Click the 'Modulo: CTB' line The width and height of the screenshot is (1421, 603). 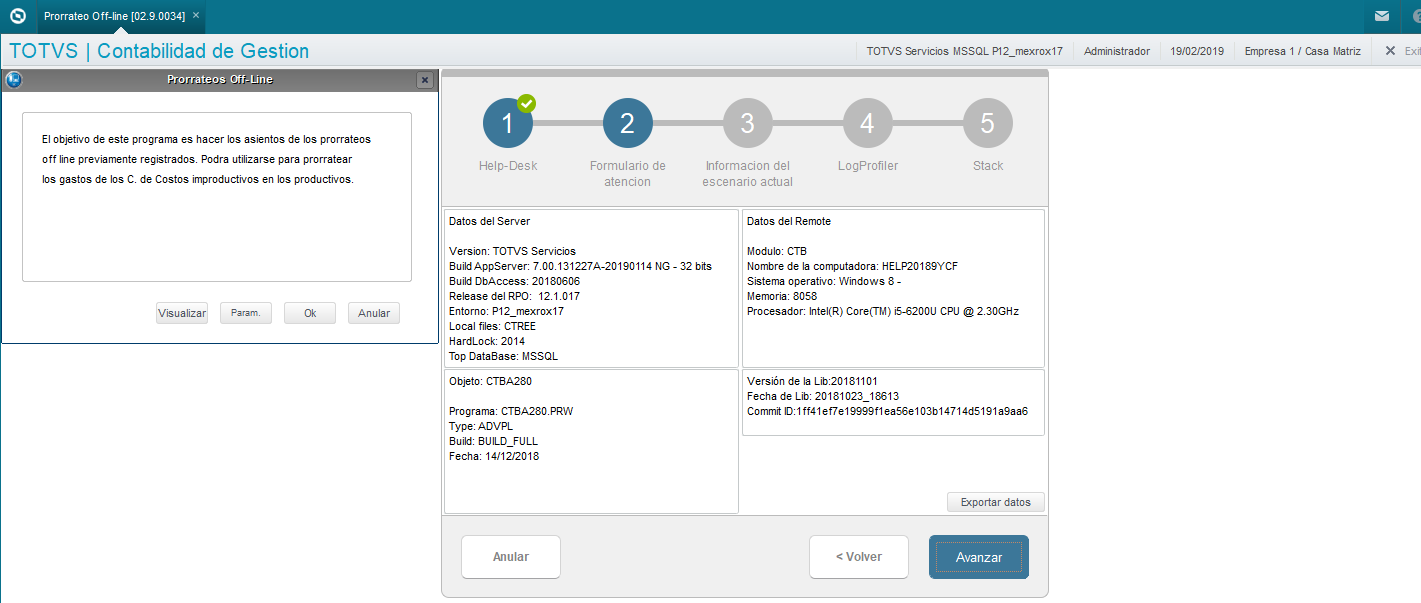pos(776,251)
